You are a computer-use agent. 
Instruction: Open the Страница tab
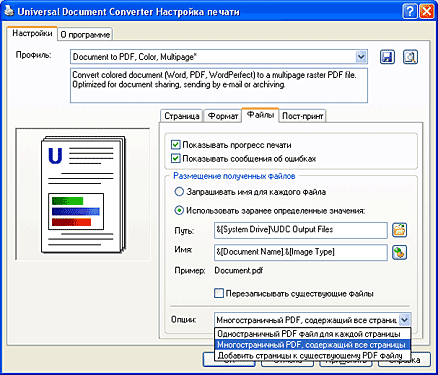[x=182, y=116]
